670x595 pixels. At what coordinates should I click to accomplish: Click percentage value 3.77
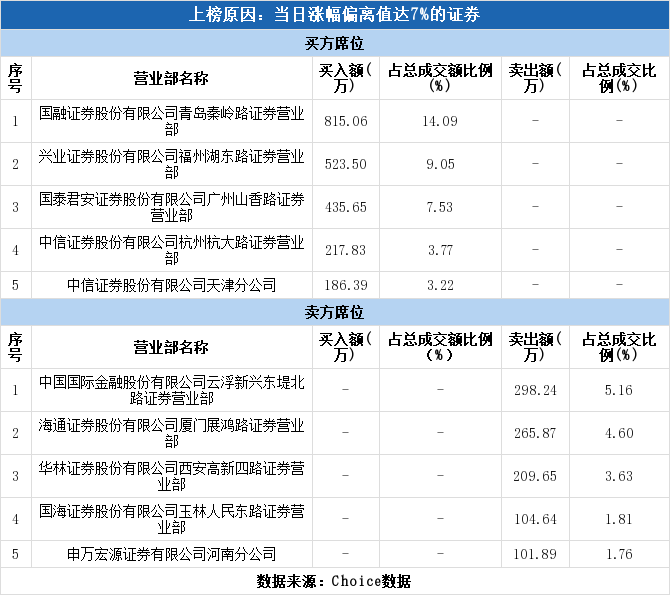click(x=440, y=250)
